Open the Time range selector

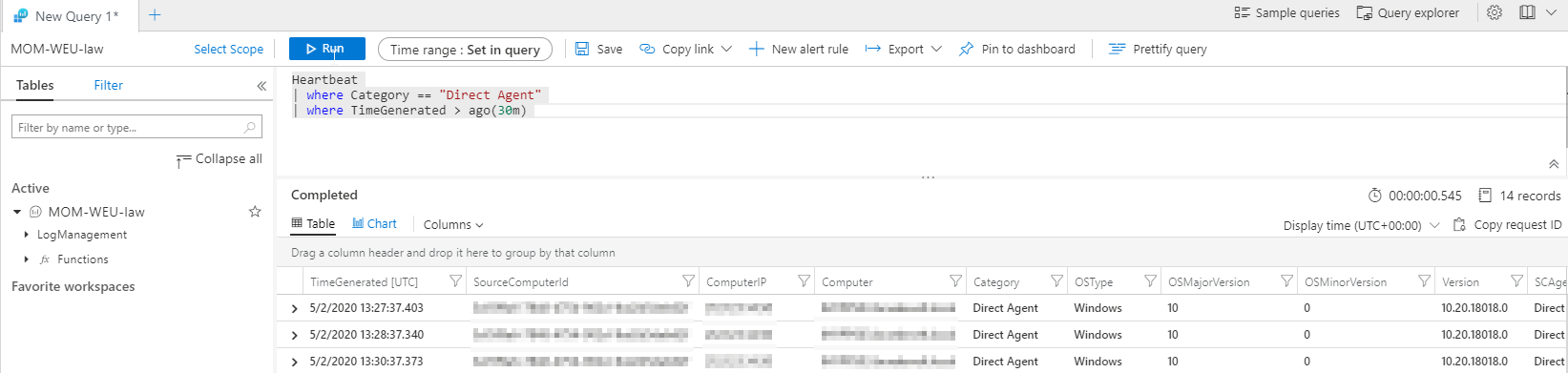point(465,50)
